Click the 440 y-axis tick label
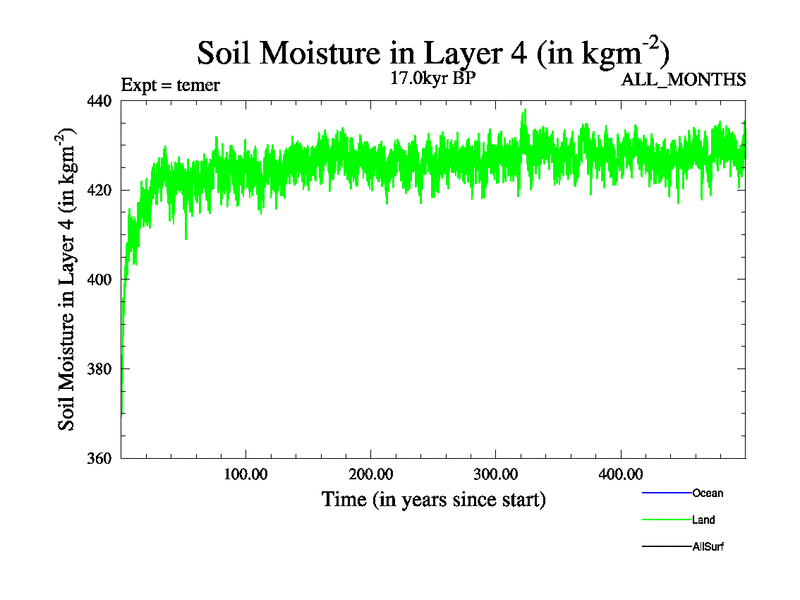This screenshot has height=600, width=800. click(x=98, y=101)
